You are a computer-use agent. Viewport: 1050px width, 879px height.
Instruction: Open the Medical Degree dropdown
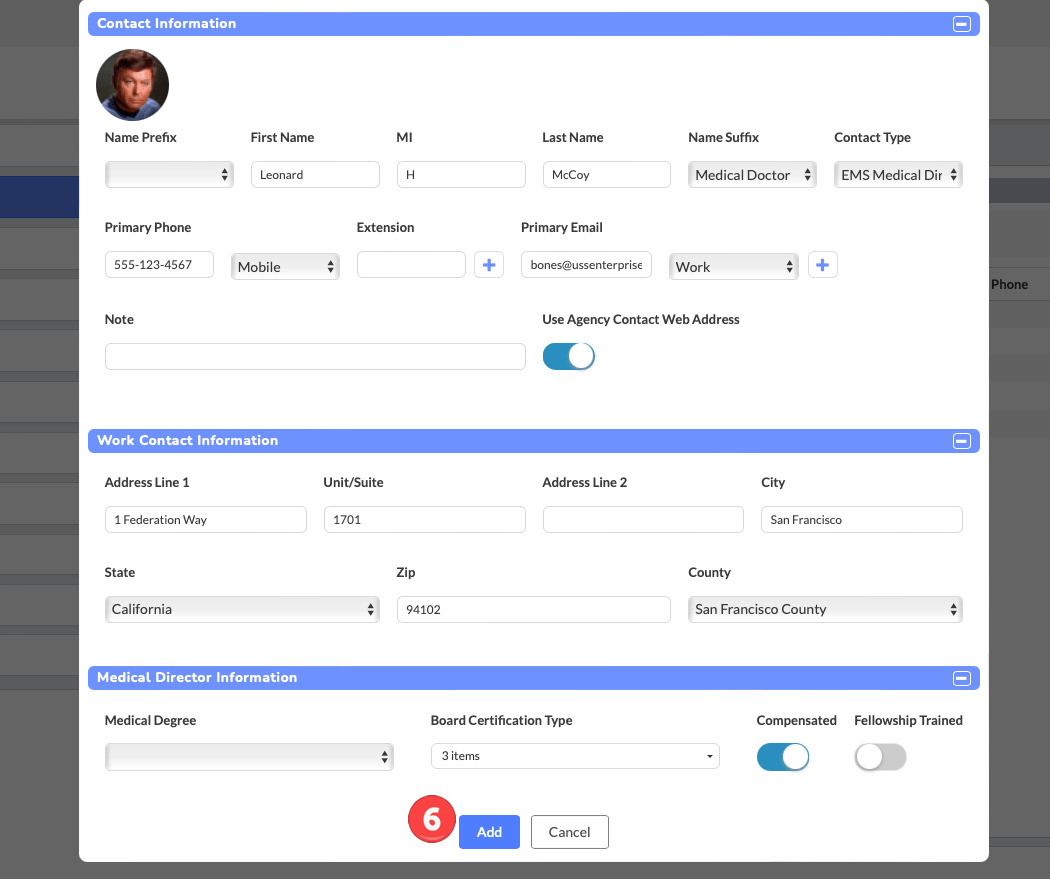[248, 757]
